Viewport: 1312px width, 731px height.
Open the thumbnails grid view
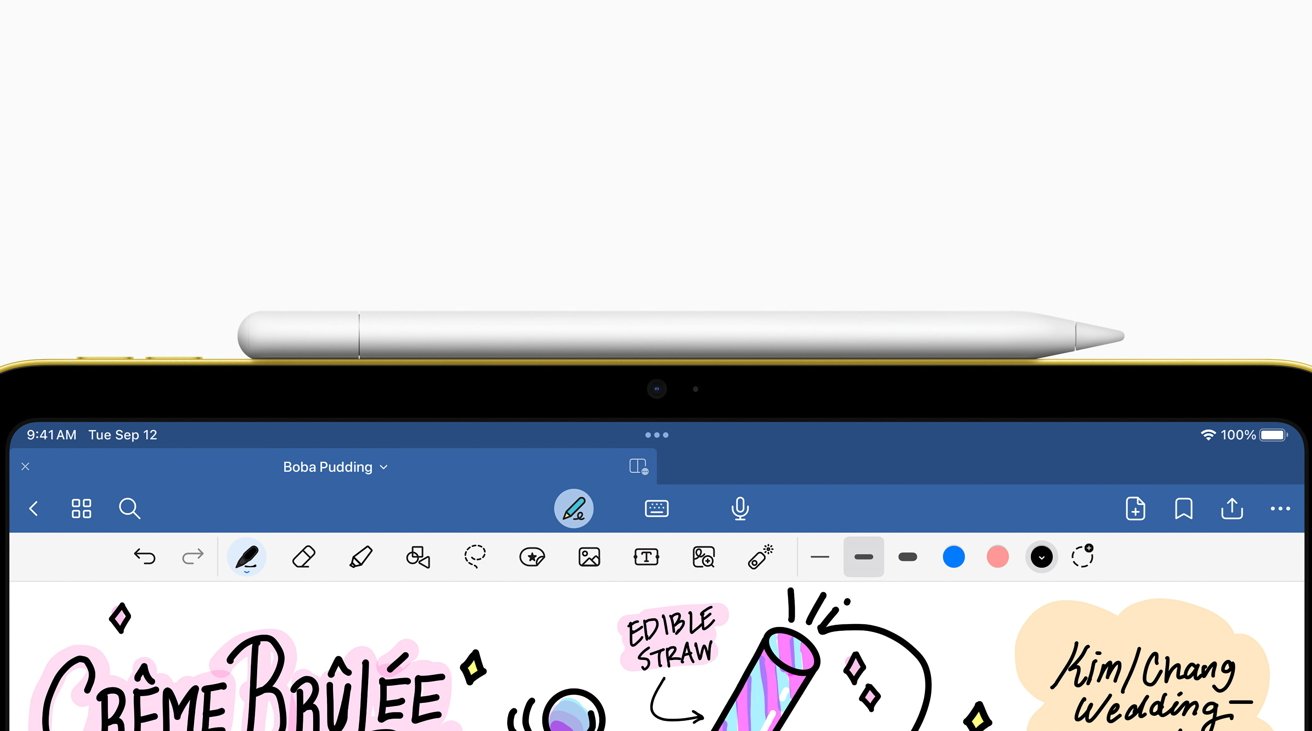coord(81,508)
